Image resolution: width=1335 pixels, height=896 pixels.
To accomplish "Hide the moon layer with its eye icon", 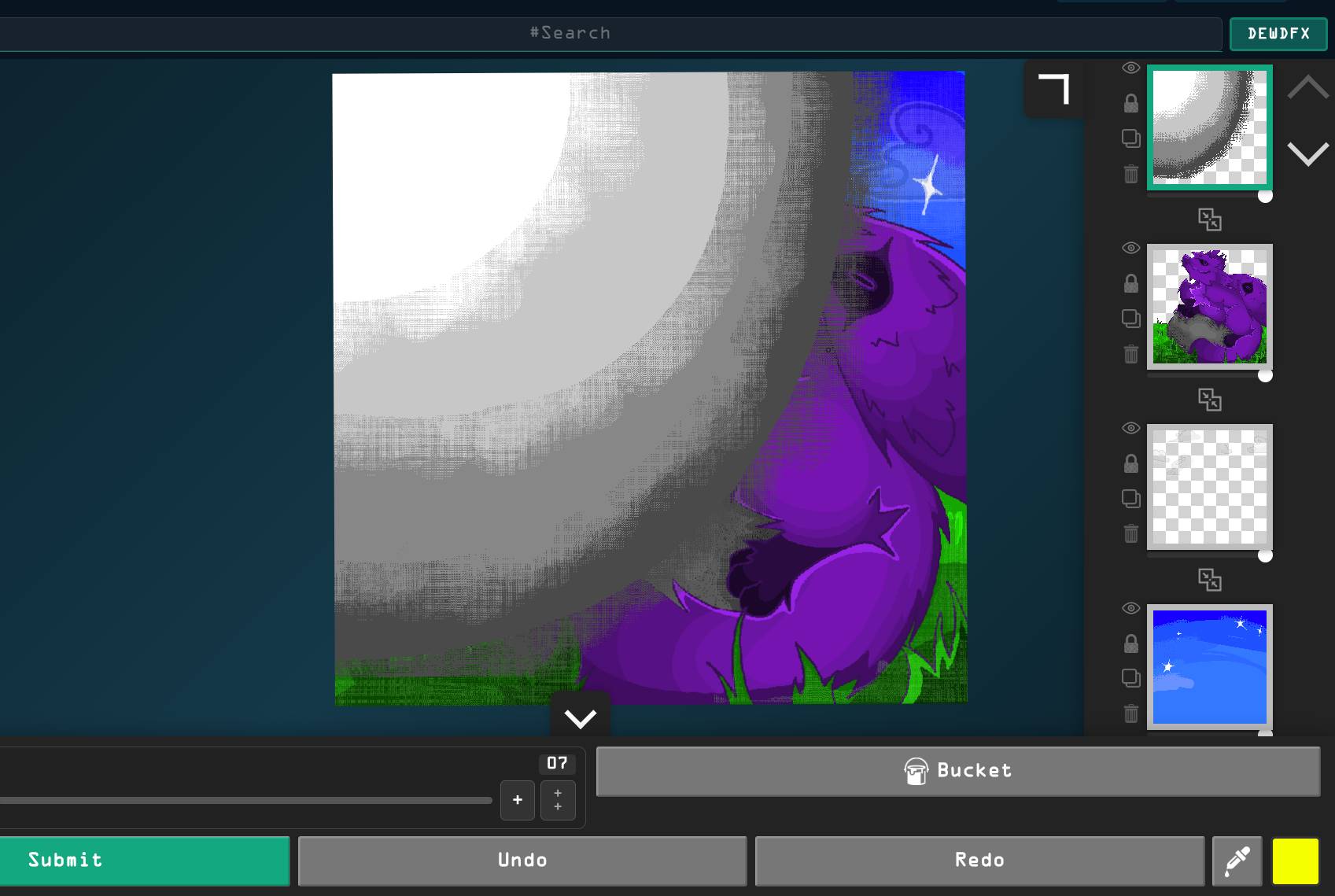I will tap(1130, 68).
